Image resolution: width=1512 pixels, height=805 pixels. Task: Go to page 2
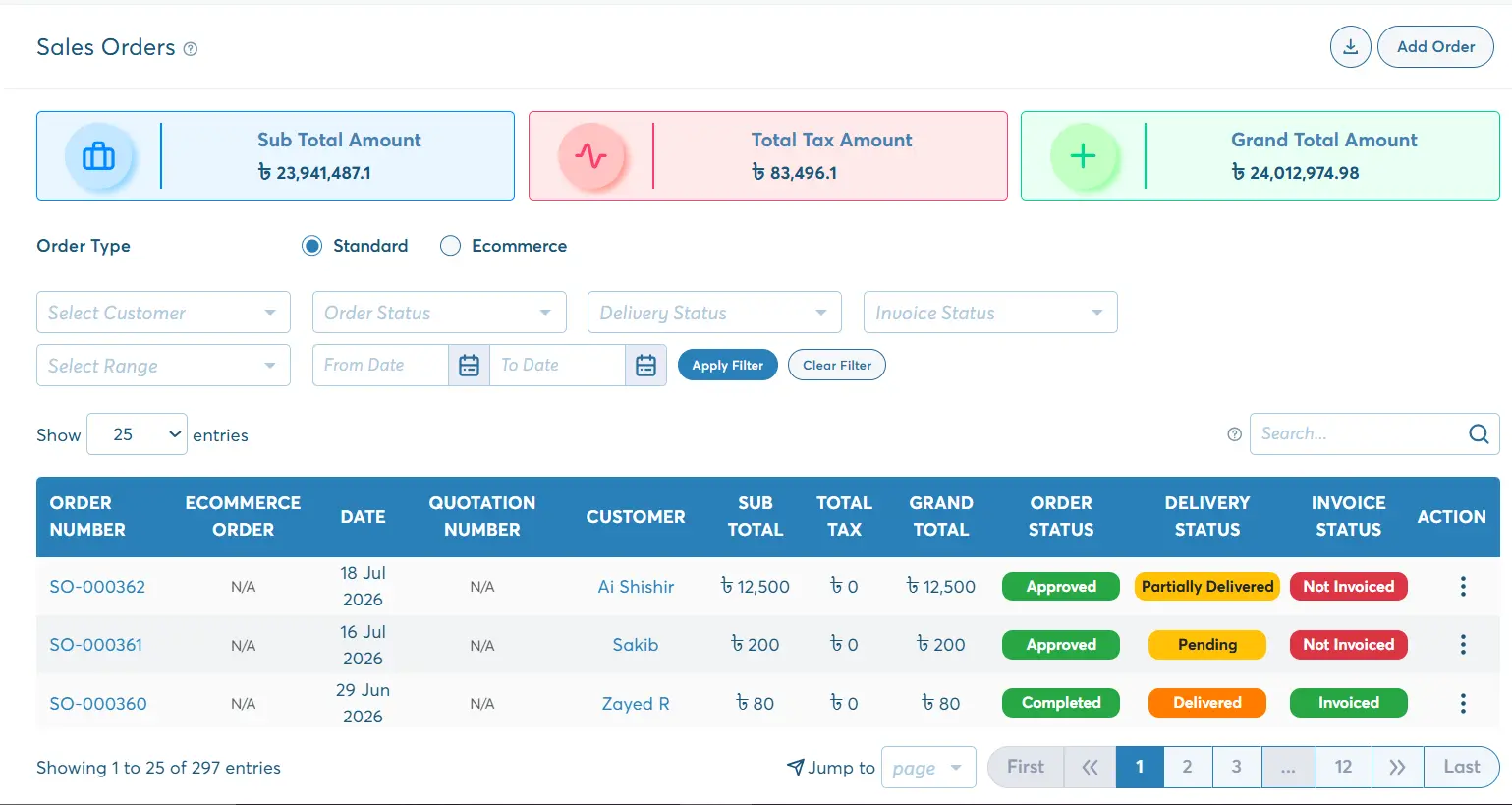click(x=1187, y=767)
